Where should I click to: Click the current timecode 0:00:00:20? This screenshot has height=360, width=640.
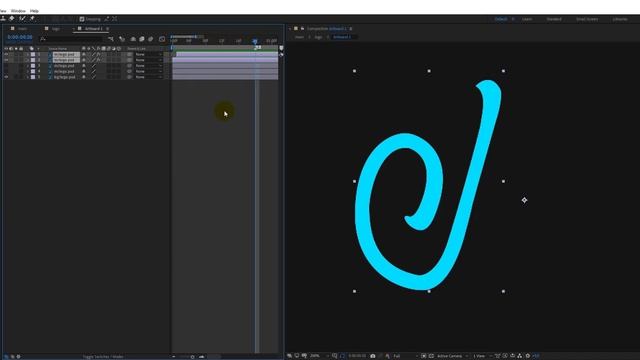[x=20, y=37]
